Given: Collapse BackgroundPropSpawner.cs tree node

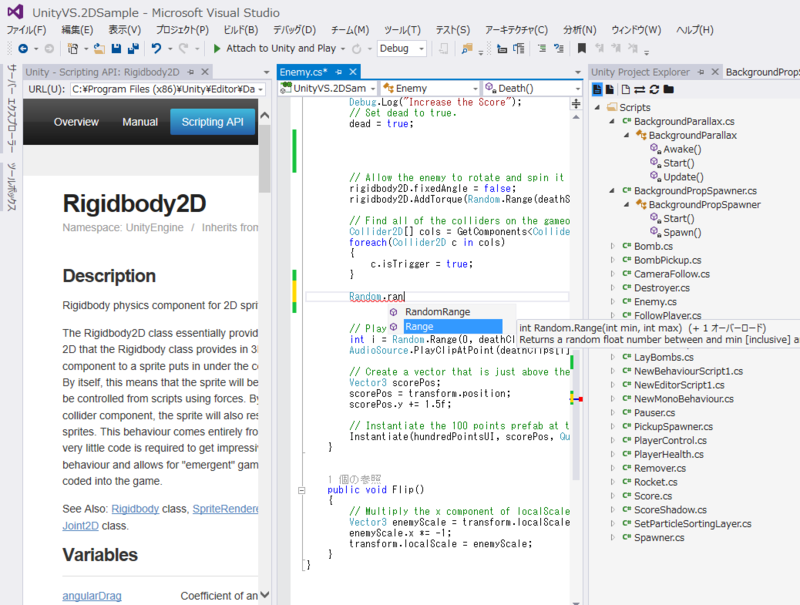Looking at the screenshot, I should [612, 191].
